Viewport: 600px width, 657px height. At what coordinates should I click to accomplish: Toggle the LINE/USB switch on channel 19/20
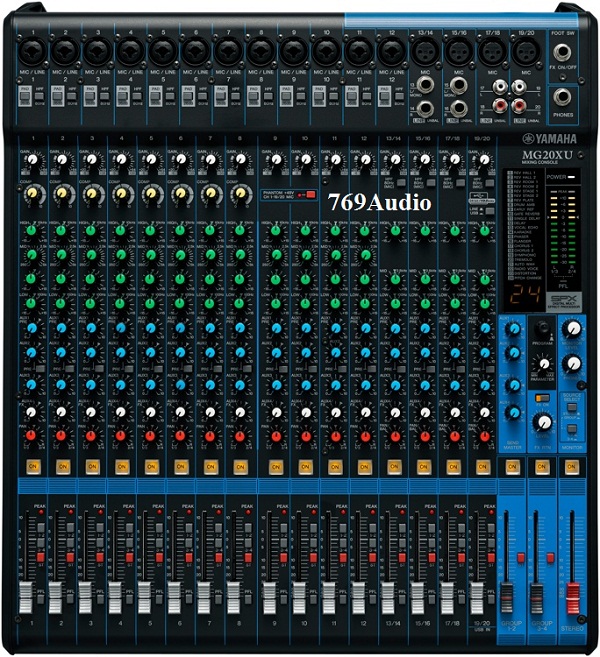pos(488,211)
